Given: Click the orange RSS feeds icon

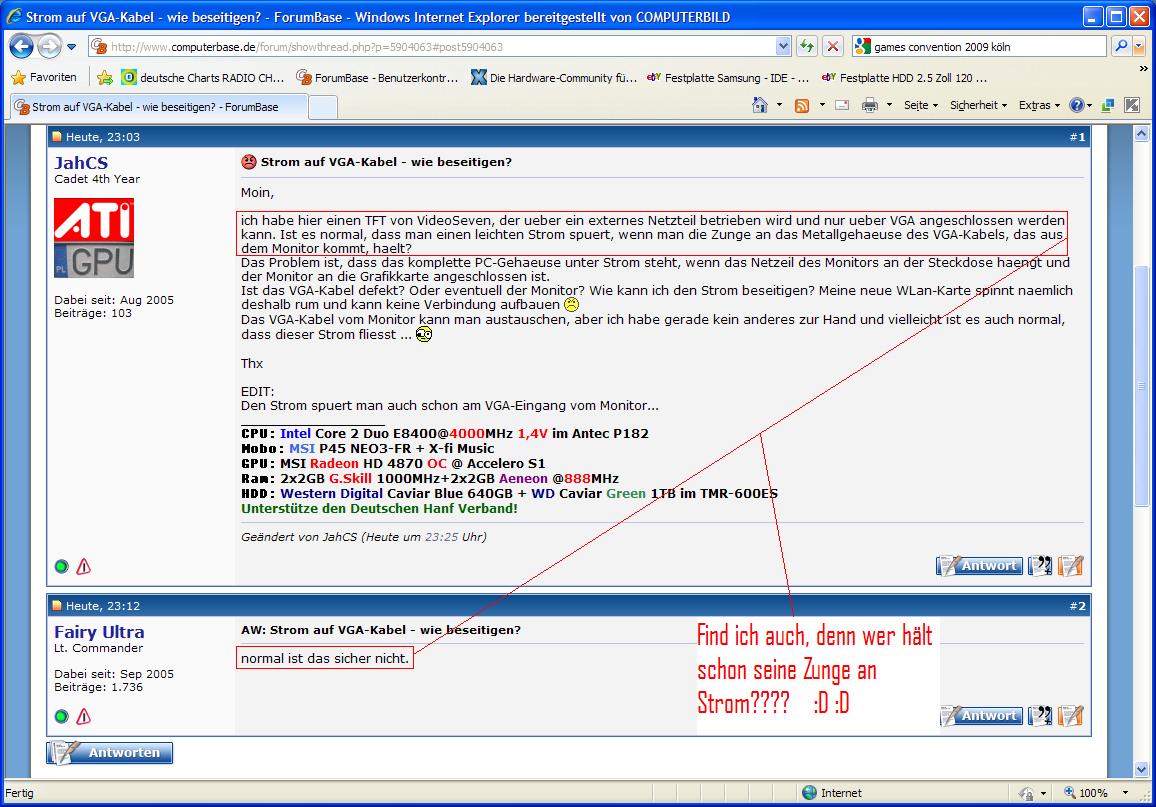Looking at the screenshot, I should tap(802, 105).
